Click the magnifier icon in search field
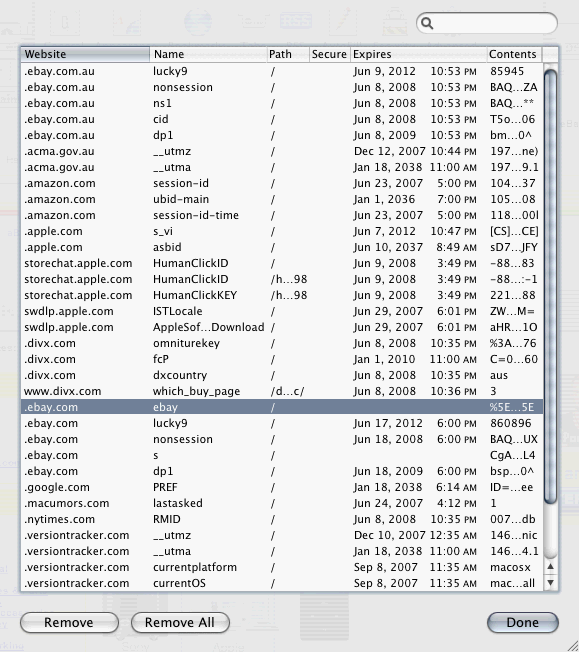This screenshot has height=652, width=579. (x=427, y=23)
